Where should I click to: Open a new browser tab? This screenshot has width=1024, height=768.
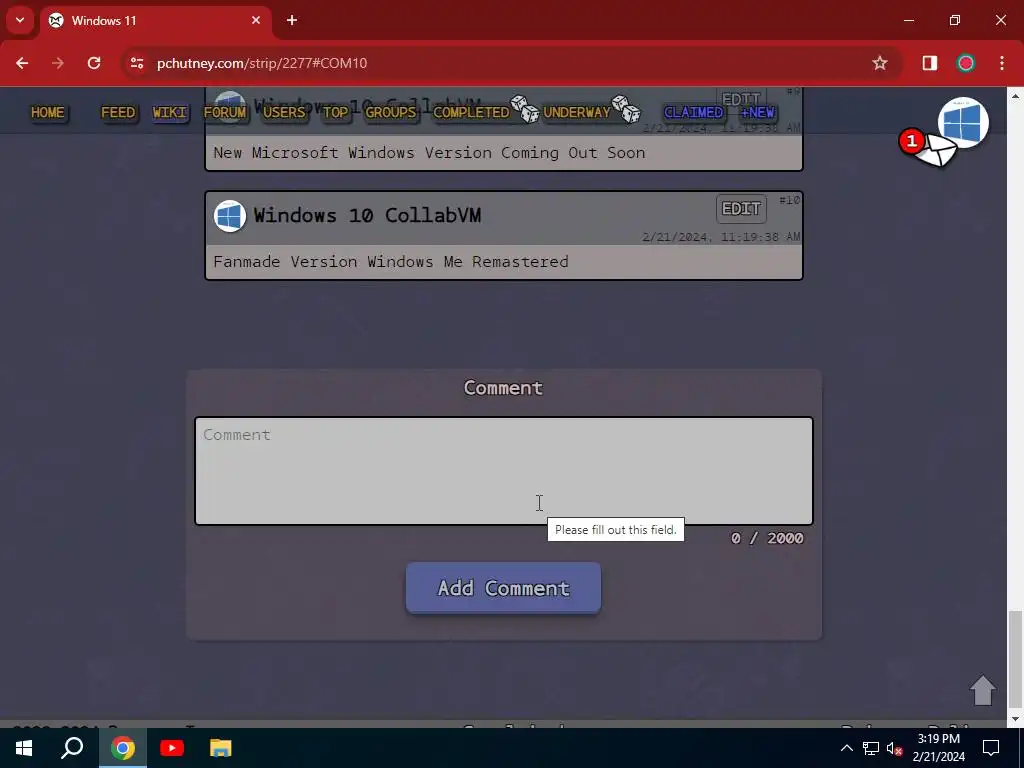click(292, 20)
